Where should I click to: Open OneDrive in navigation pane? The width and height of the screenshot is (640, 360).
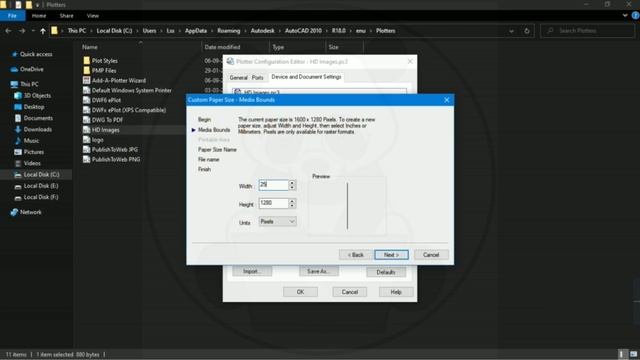pyautogui.click(x=31, y=69)
